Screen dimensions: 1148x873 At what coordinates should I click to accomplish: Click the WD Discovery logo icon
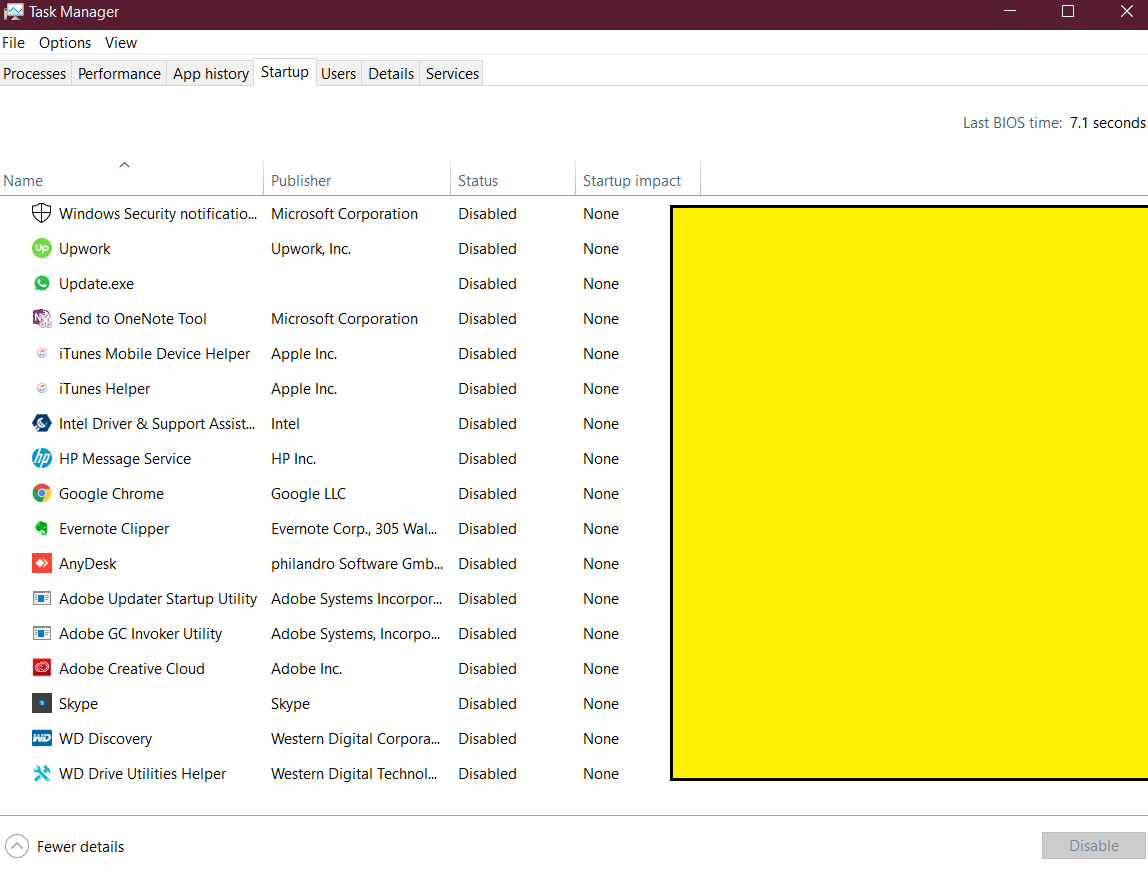click(42, 738)
